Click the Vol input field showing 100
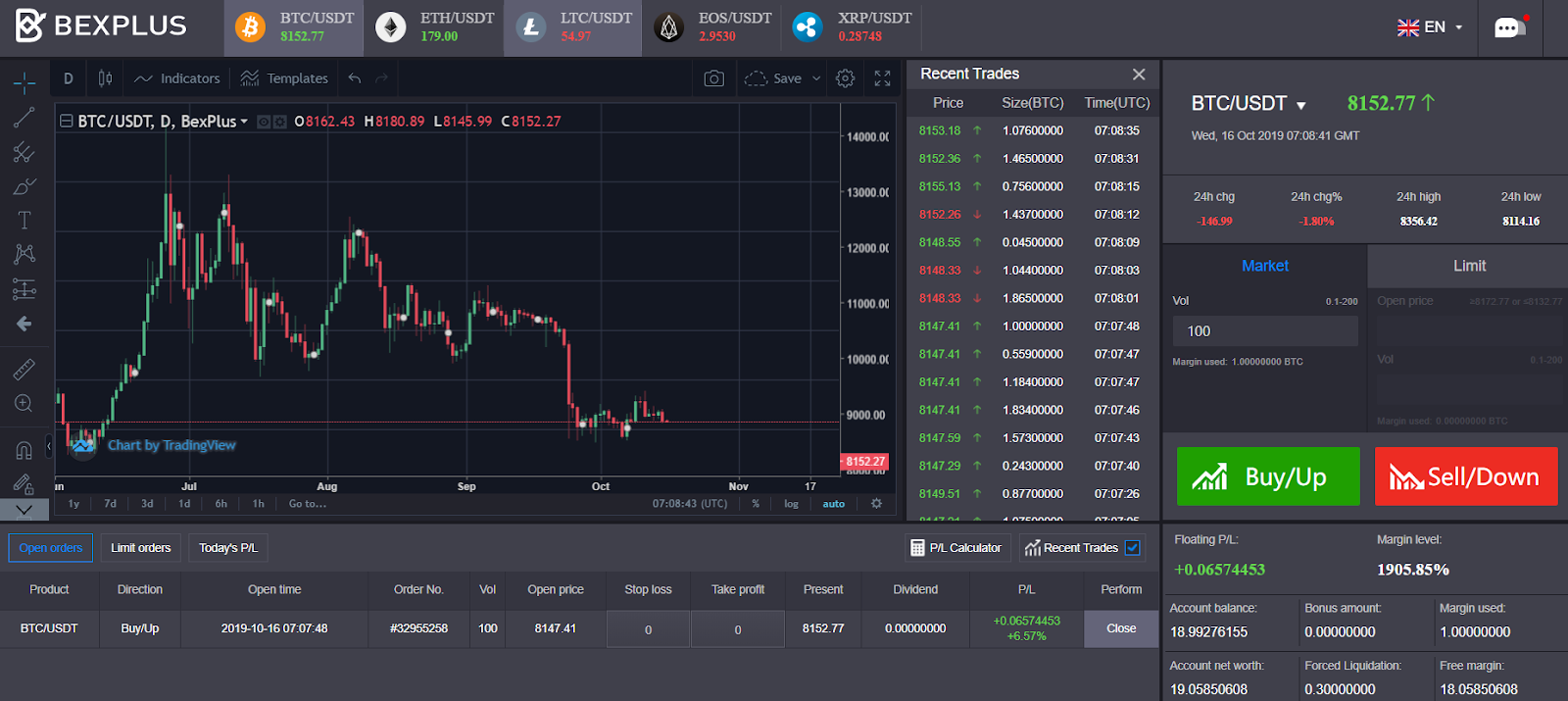1568x701 pixels. [1265, 331]
